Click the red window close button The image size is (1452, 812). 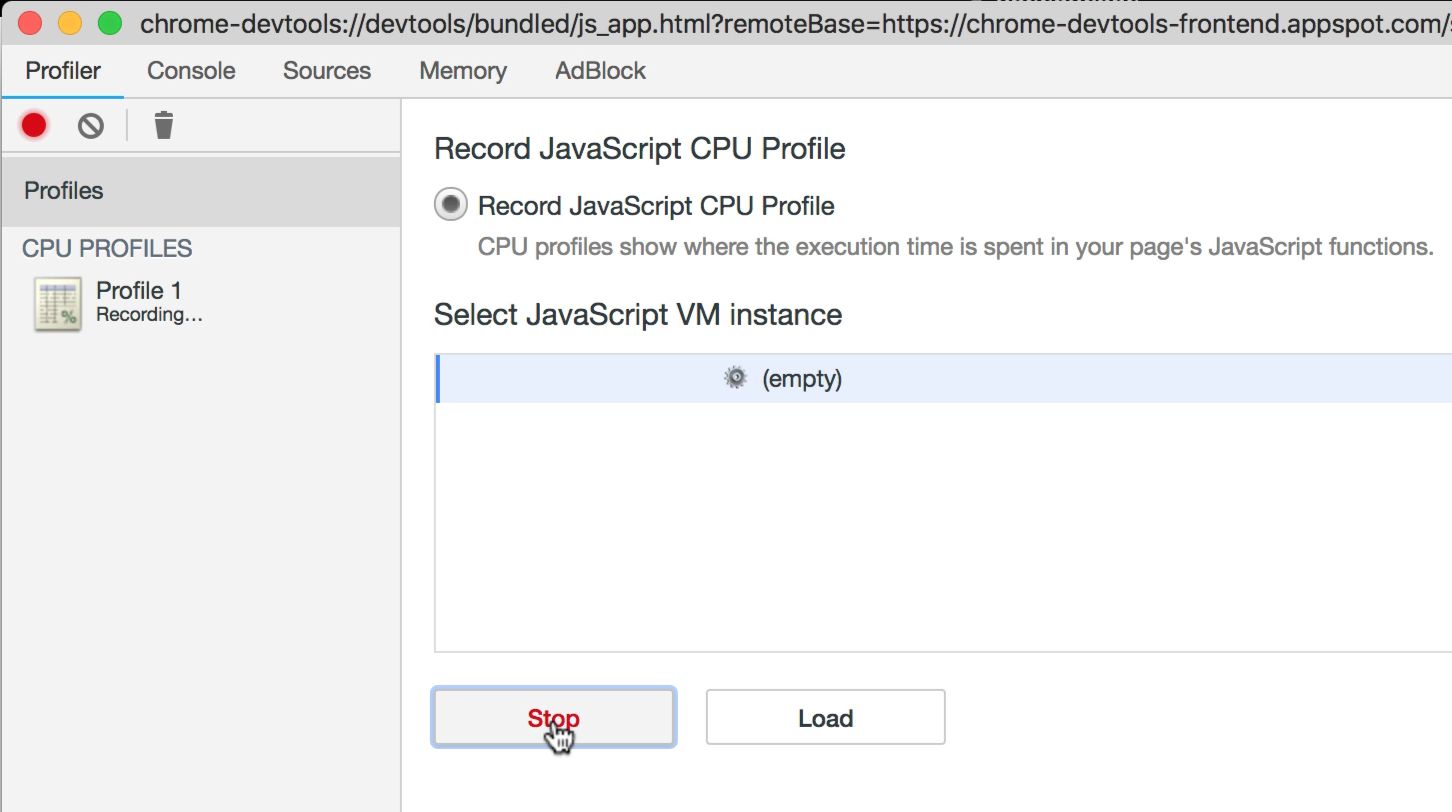pyautogui.click(x=30, y=23)
